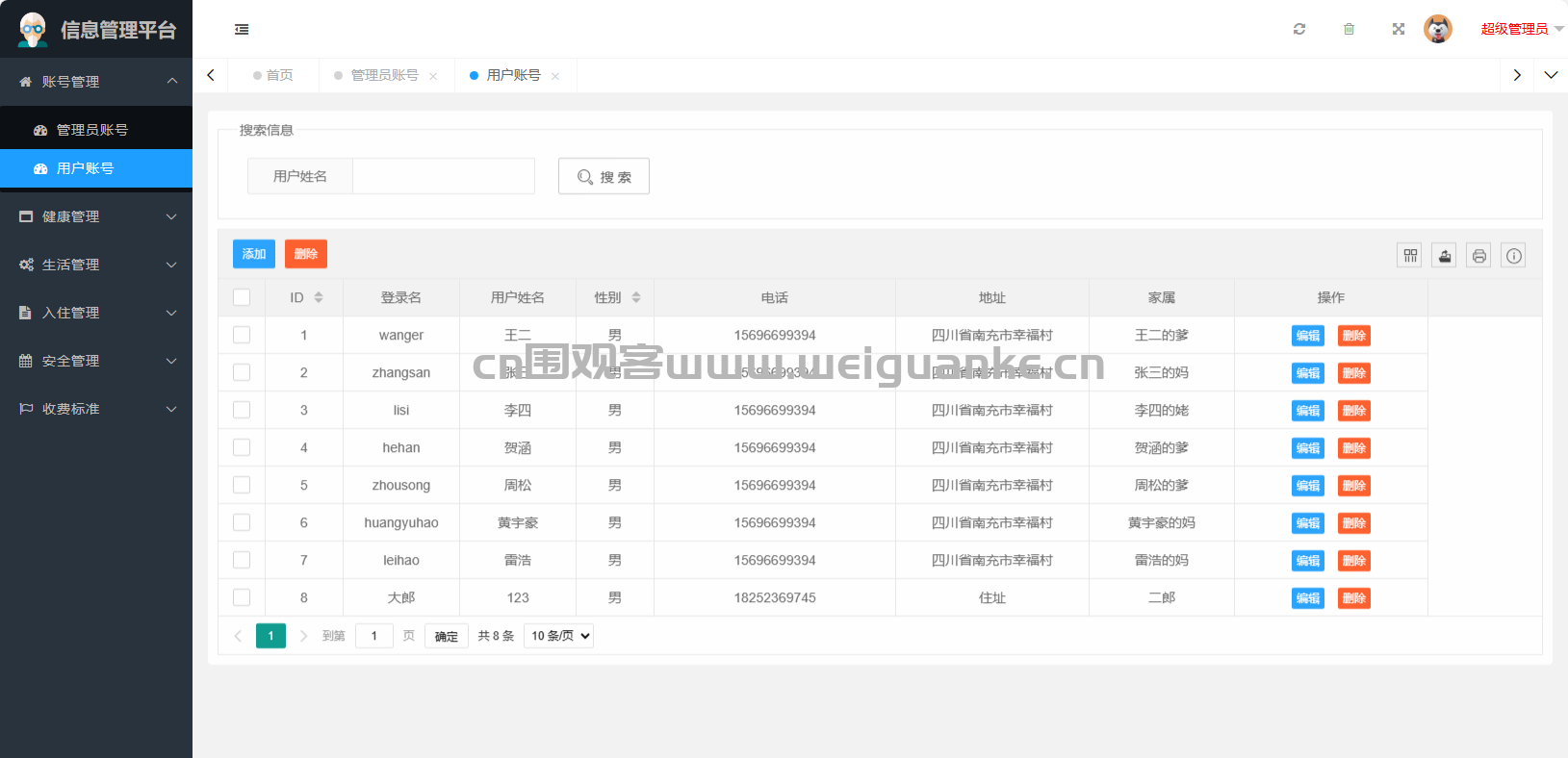Click 删除 for user lisi
The image size is (1568, 758).
pos(1354,411)
